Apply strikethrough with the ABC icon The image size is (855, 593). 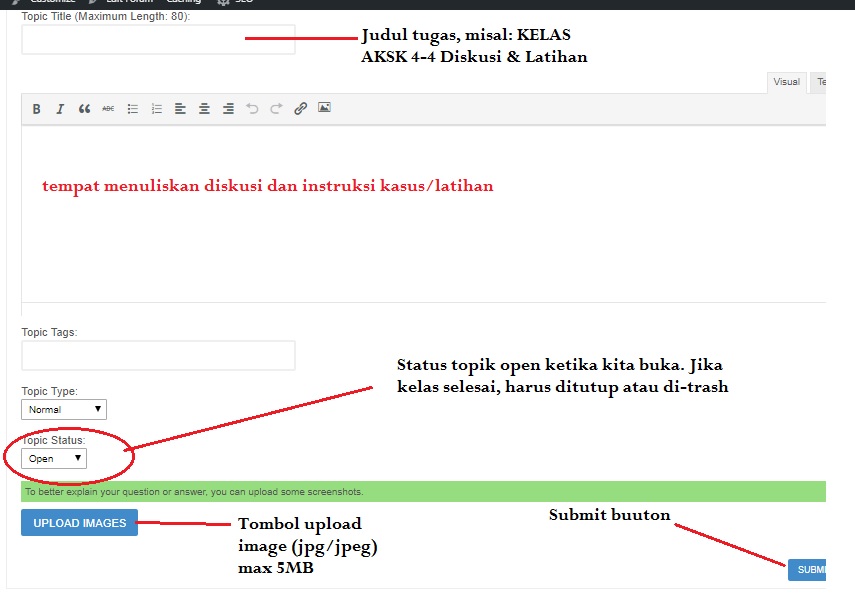coord(108,109)
